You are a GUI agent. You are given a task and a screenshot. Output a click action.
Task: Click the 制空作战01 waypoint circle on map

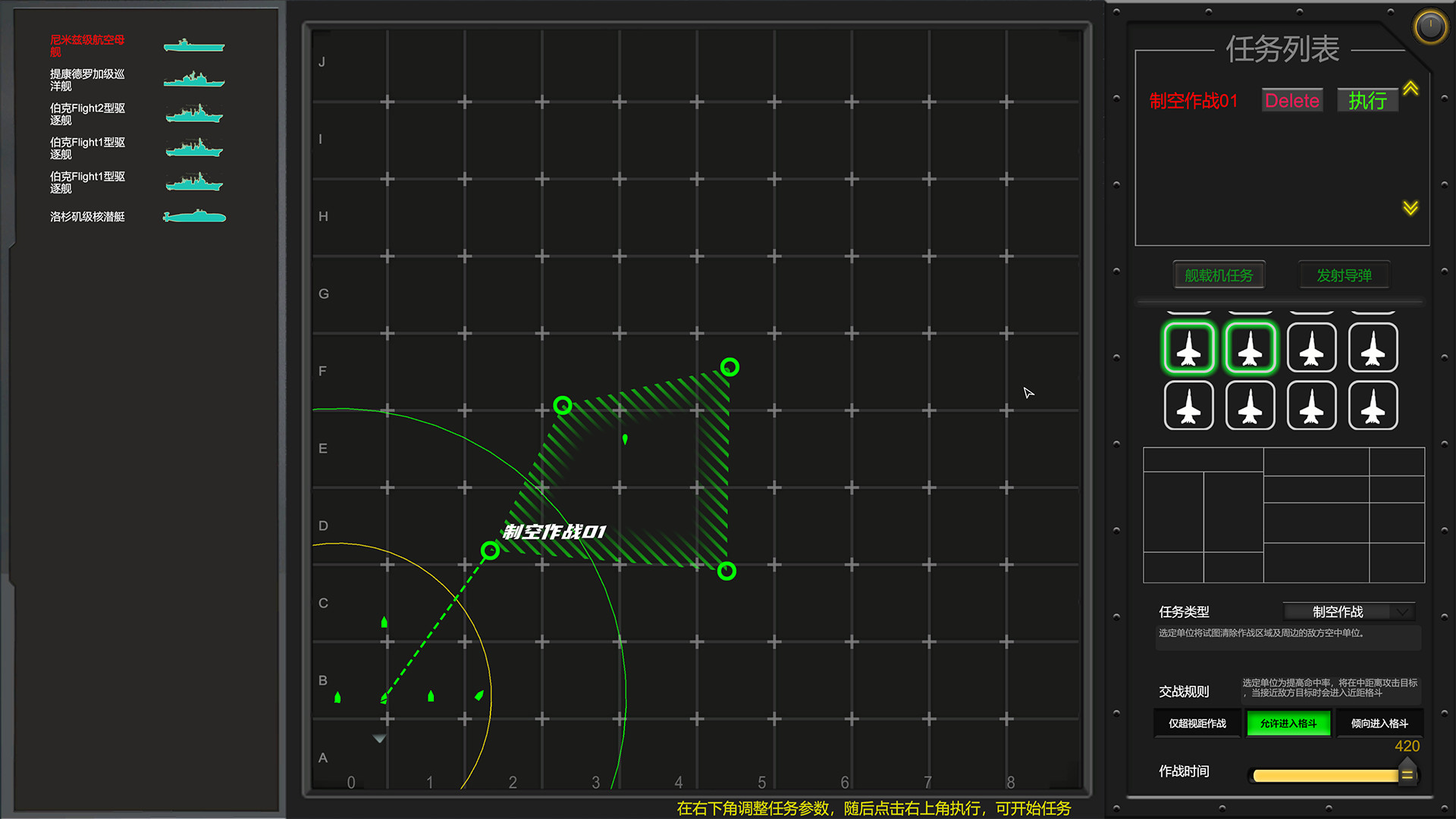click(491, 551)
